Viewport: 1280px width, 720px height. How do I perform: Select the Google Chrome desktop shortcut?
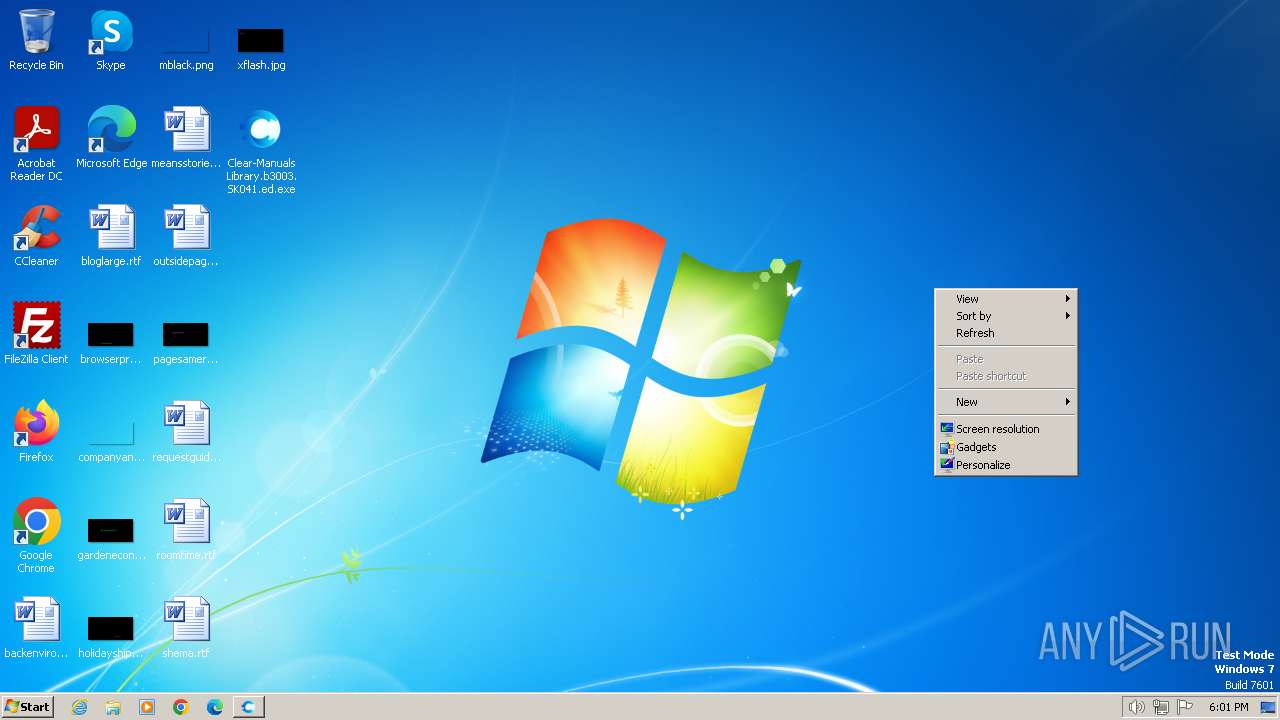click(x=36, y=536)
